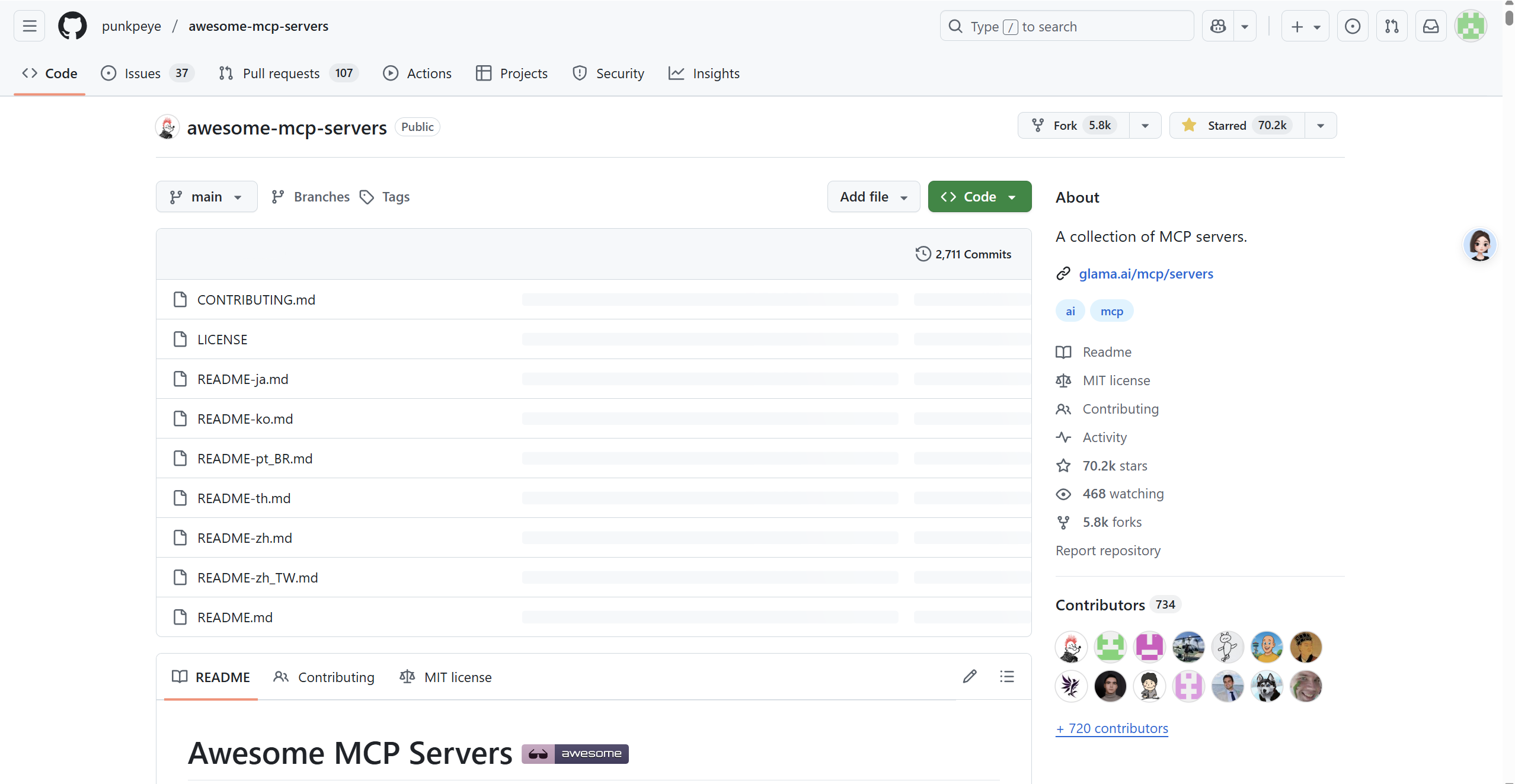Open the glama.ai/mcp/servers link
This screenshot has height=784, width=1515.
[x=1146, y=274]
